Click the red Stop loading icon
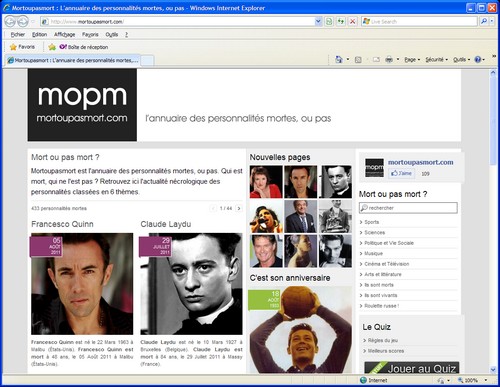This screenshot has height=387, width=500. click(x=352, y=22)
